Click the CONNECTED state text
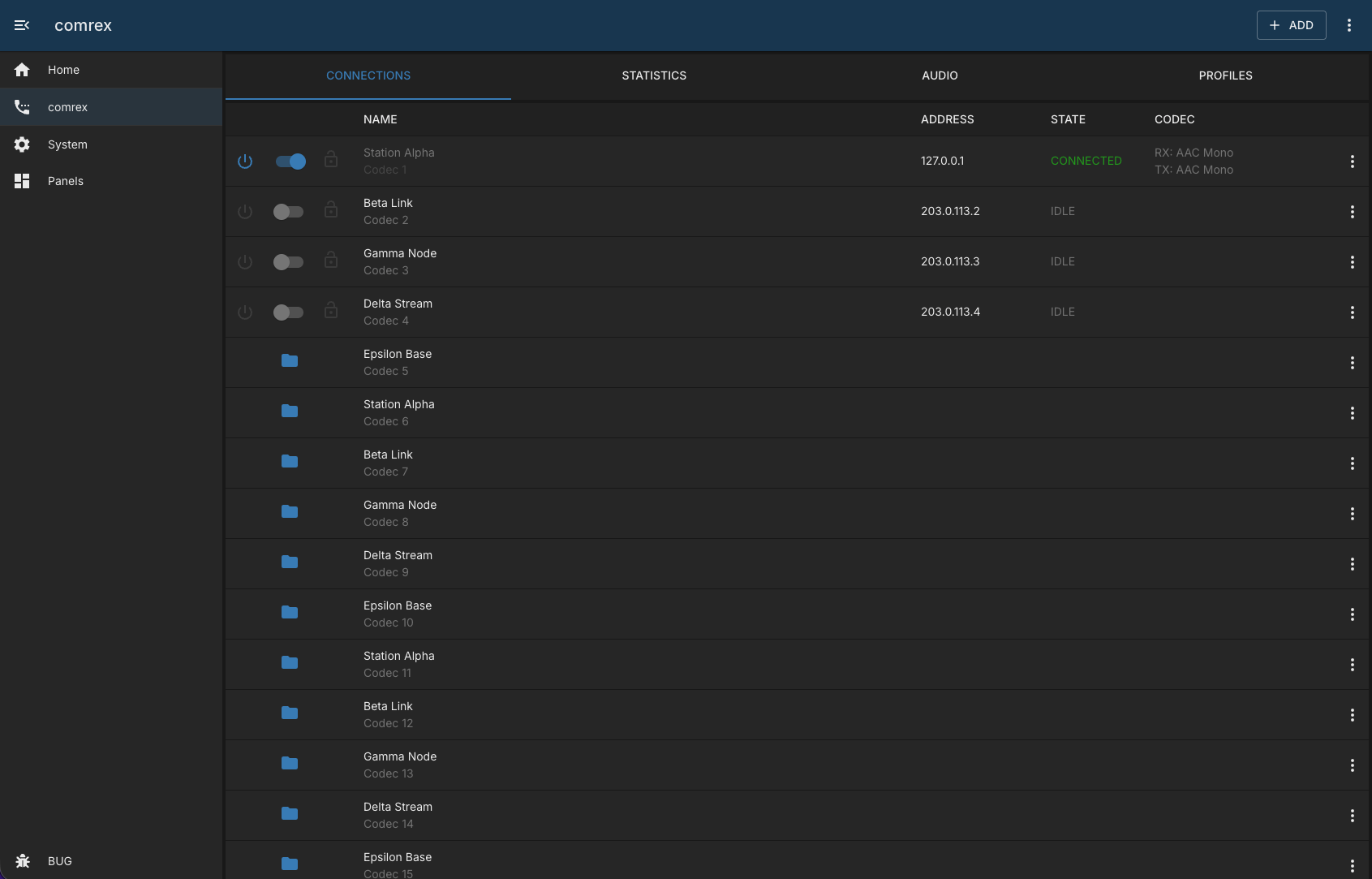The image size is (1372, 879). coord(1086,161)
